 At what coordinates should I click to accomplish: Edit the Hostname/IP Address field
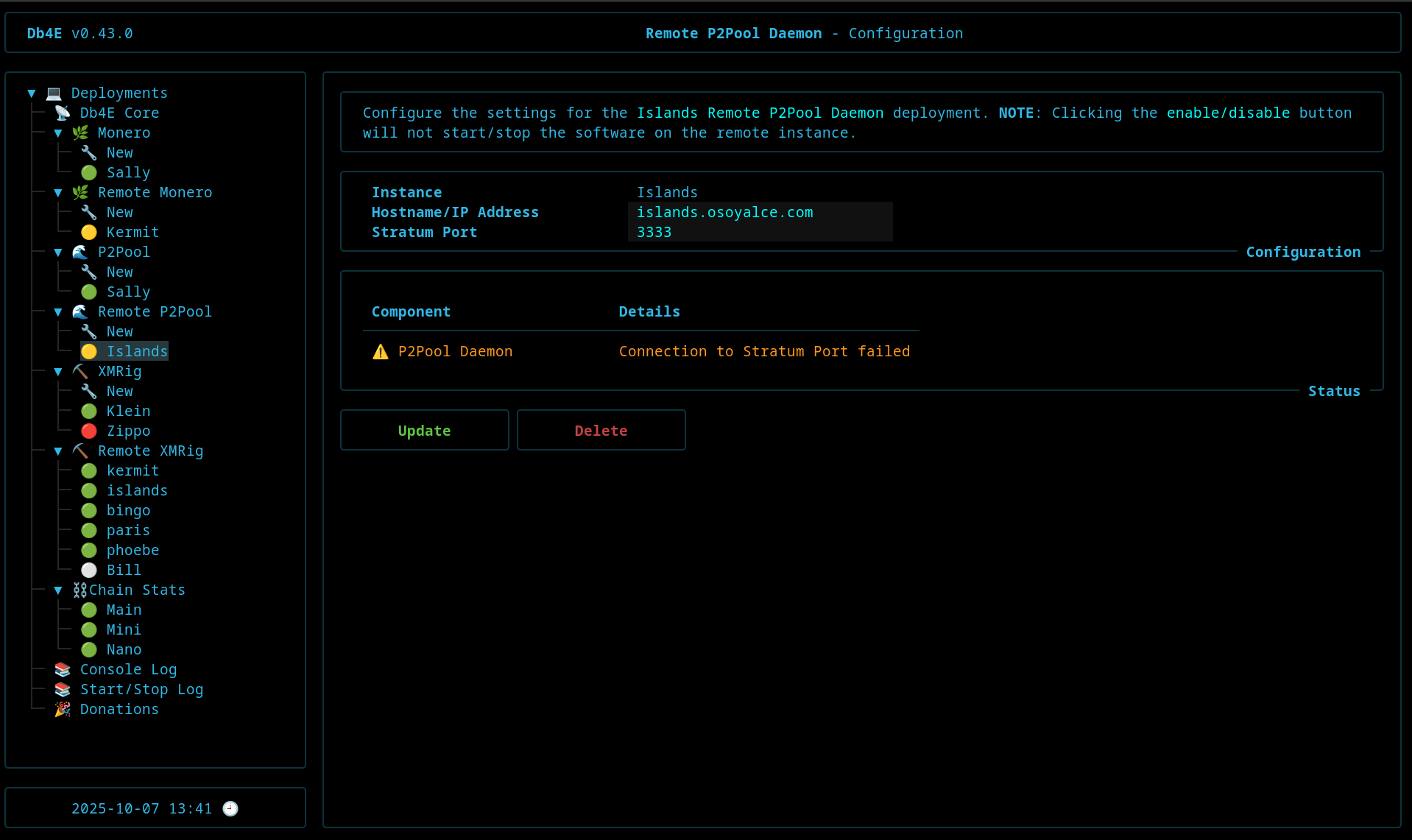[x=760, y=212]
